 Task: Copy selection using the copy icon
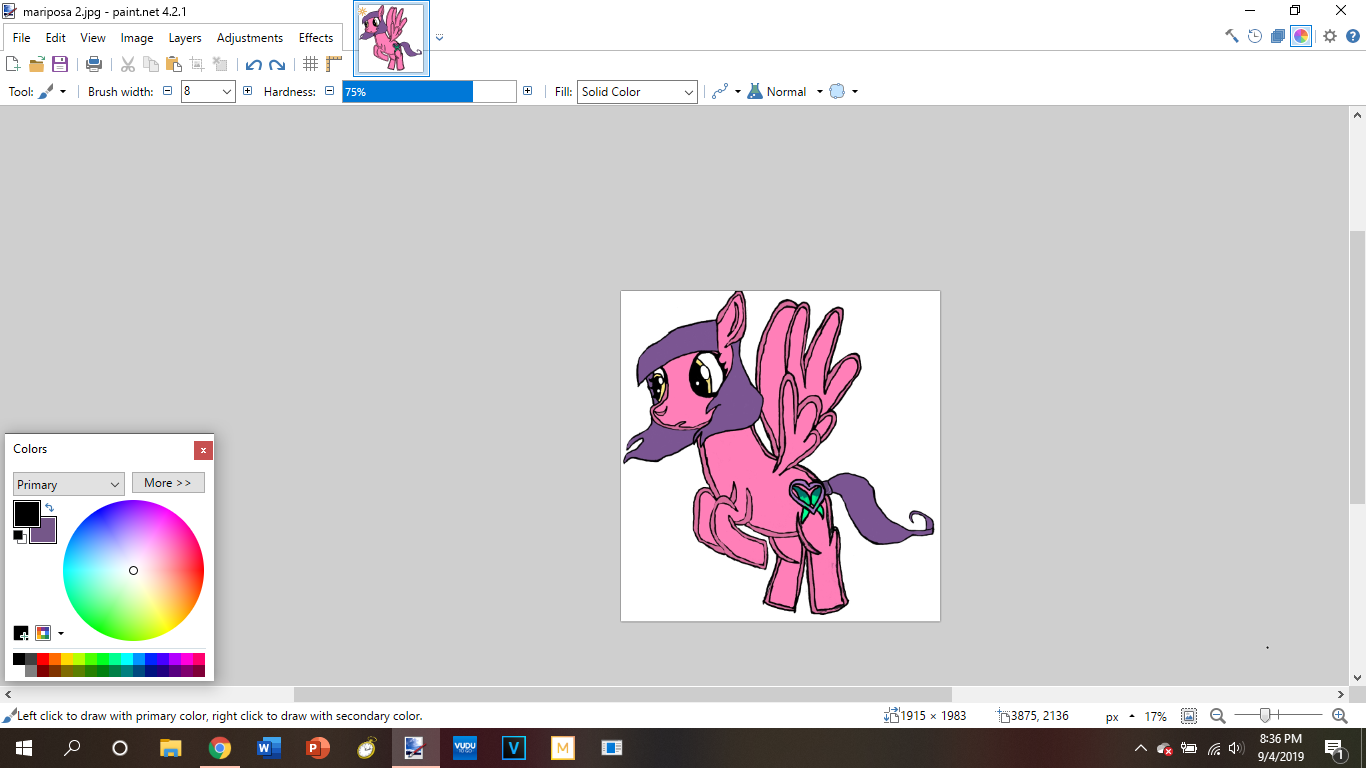pos(151,64)
